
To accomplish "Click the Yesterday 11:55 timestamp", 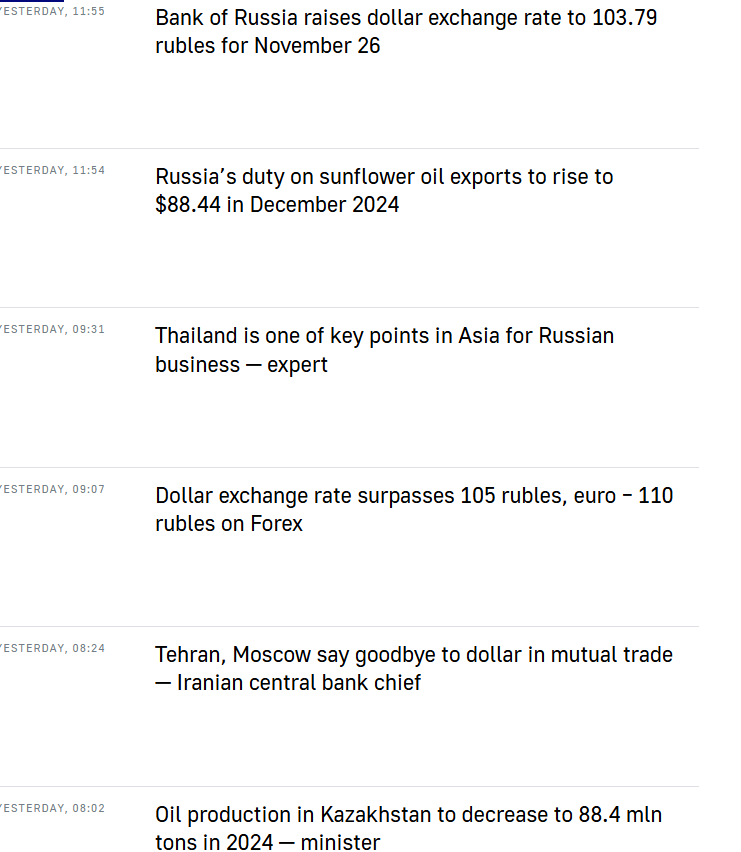I will coord(52,12).
